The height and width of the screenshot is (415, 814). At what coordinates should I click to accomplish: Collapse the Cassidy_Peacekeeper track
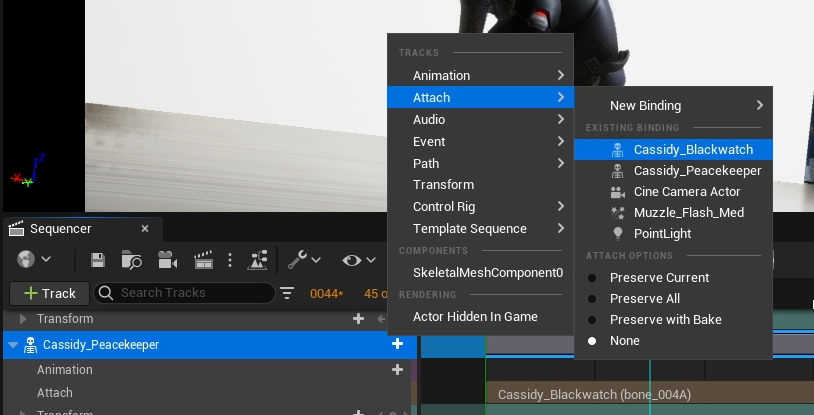click(x=13, y=344)
